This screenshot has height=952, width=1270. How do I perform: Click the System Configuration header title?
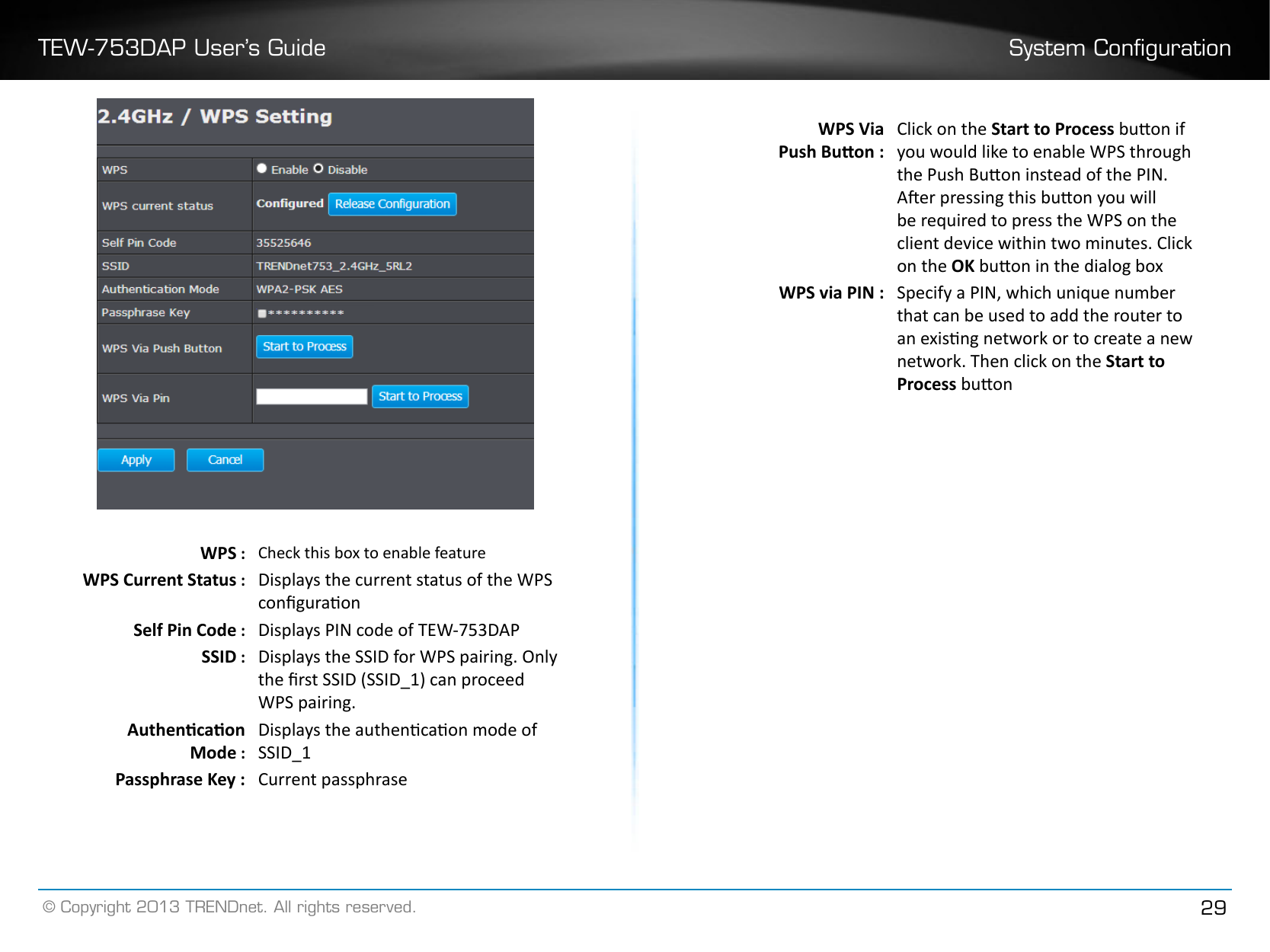1119,48
